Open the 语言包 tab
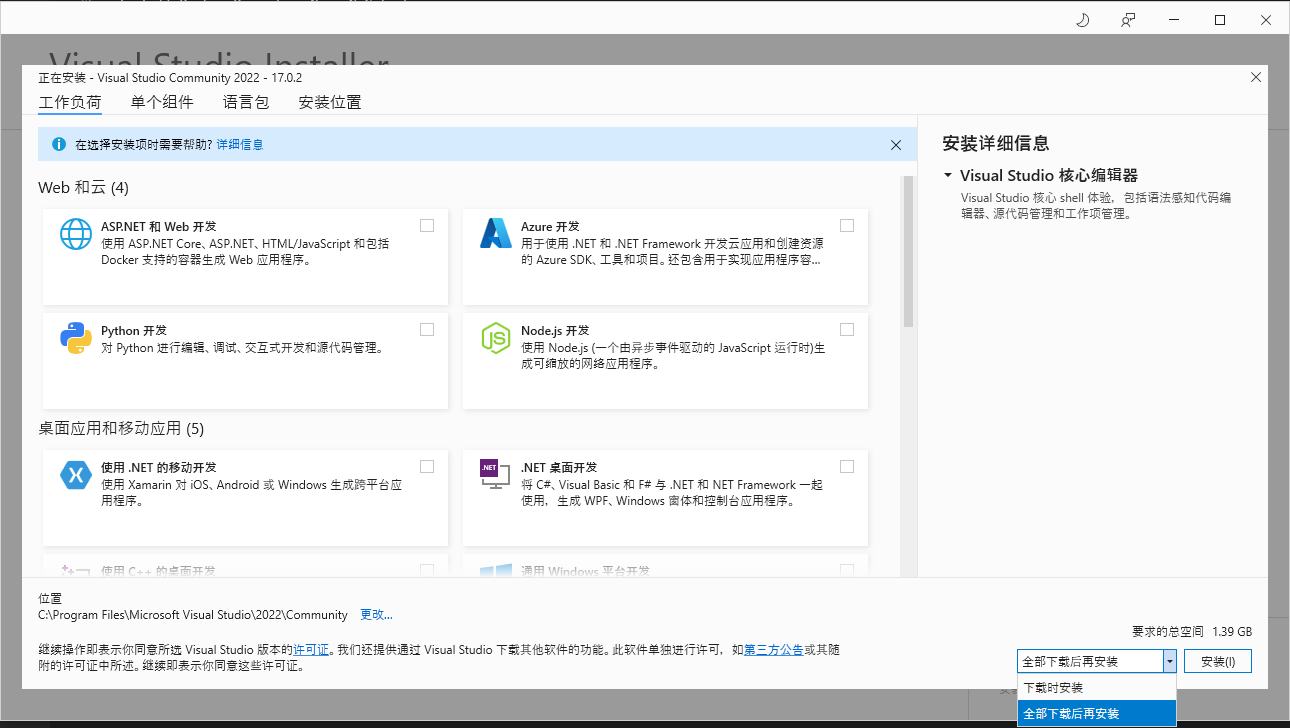The image size is (1290, 728). [246, 102]
